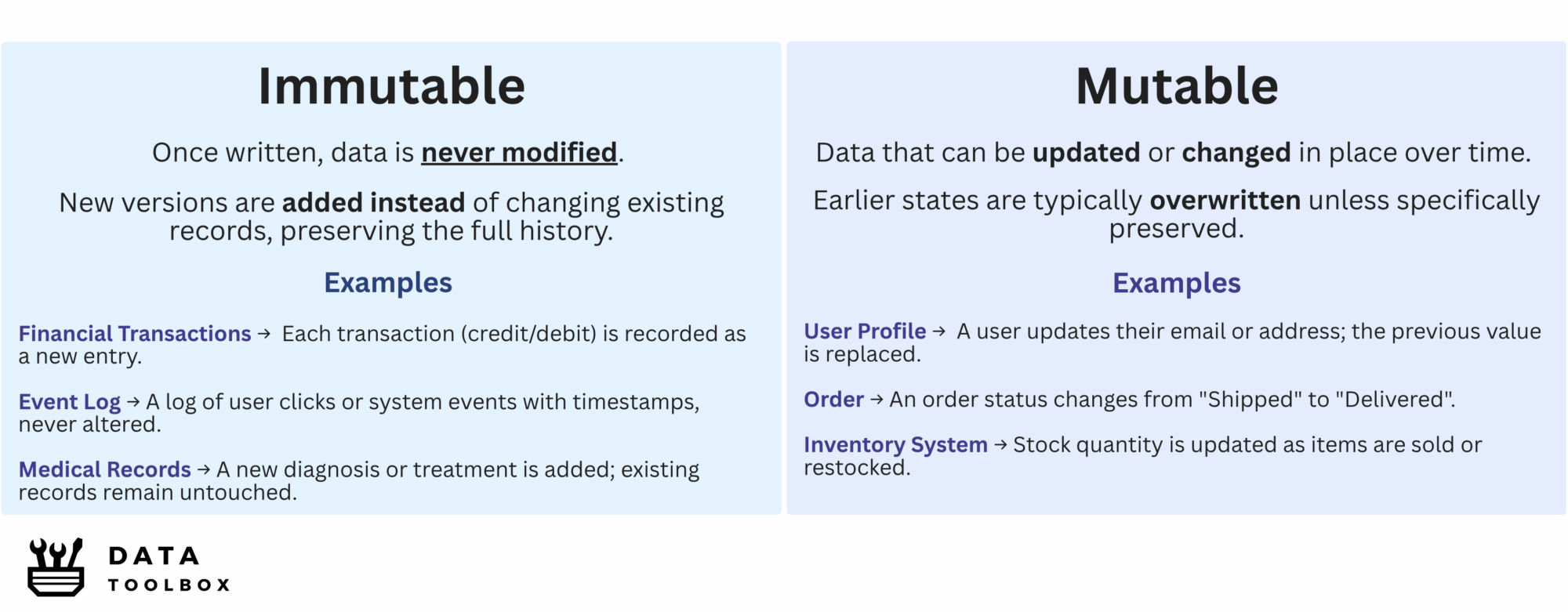Click Examples heading in Mutable panel
1568x612 pixels.
click(x=1177, y=283)
